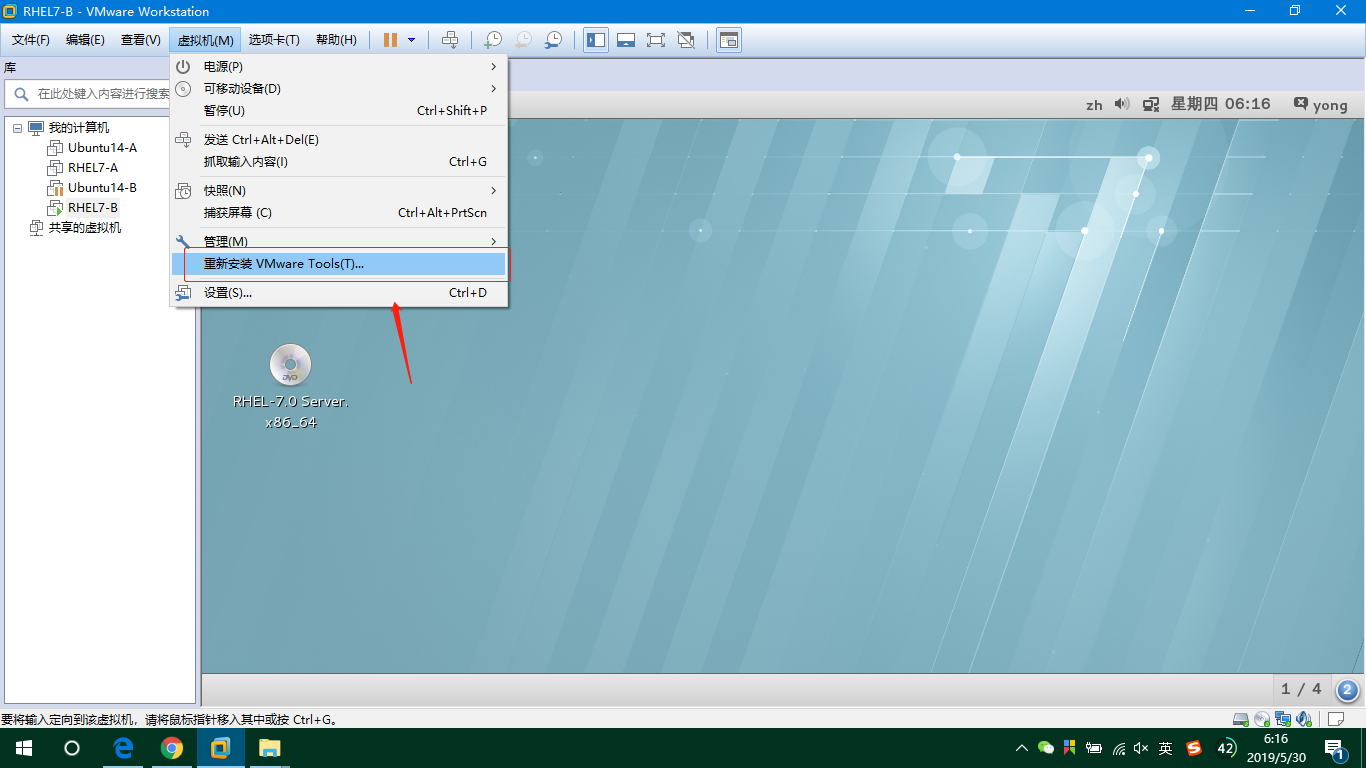Send Ctrl+Alt+Del with the toolbar icon
This screenshot has width=1366, height=768.
[451, 40]
